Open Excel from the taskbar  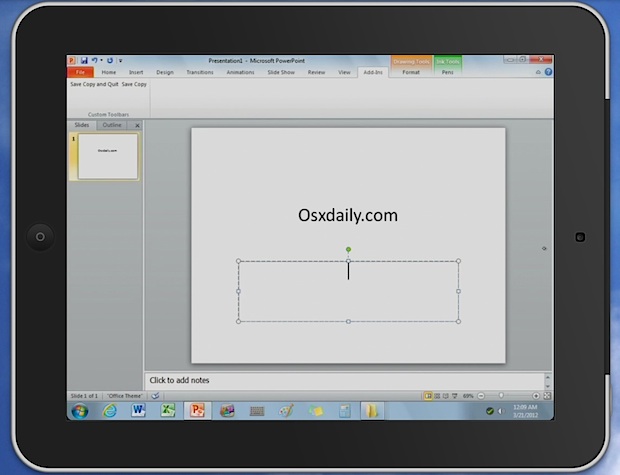pyautogui.click(x=168, y=411)
